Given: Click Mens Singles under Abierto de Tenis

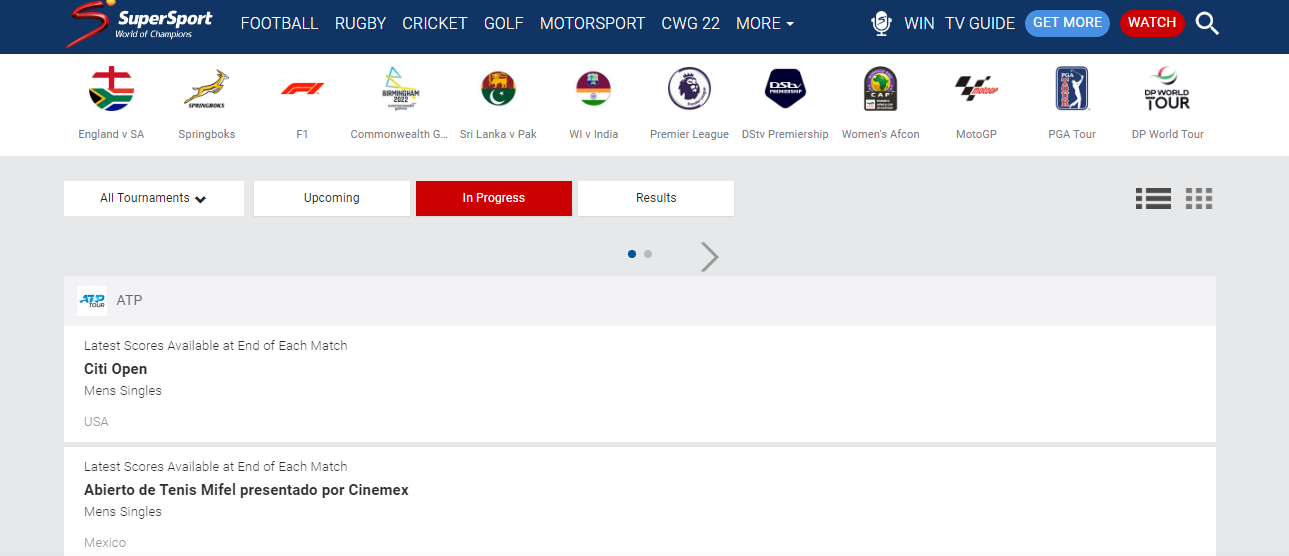Looking at the screenshot, I should (123, 512).
